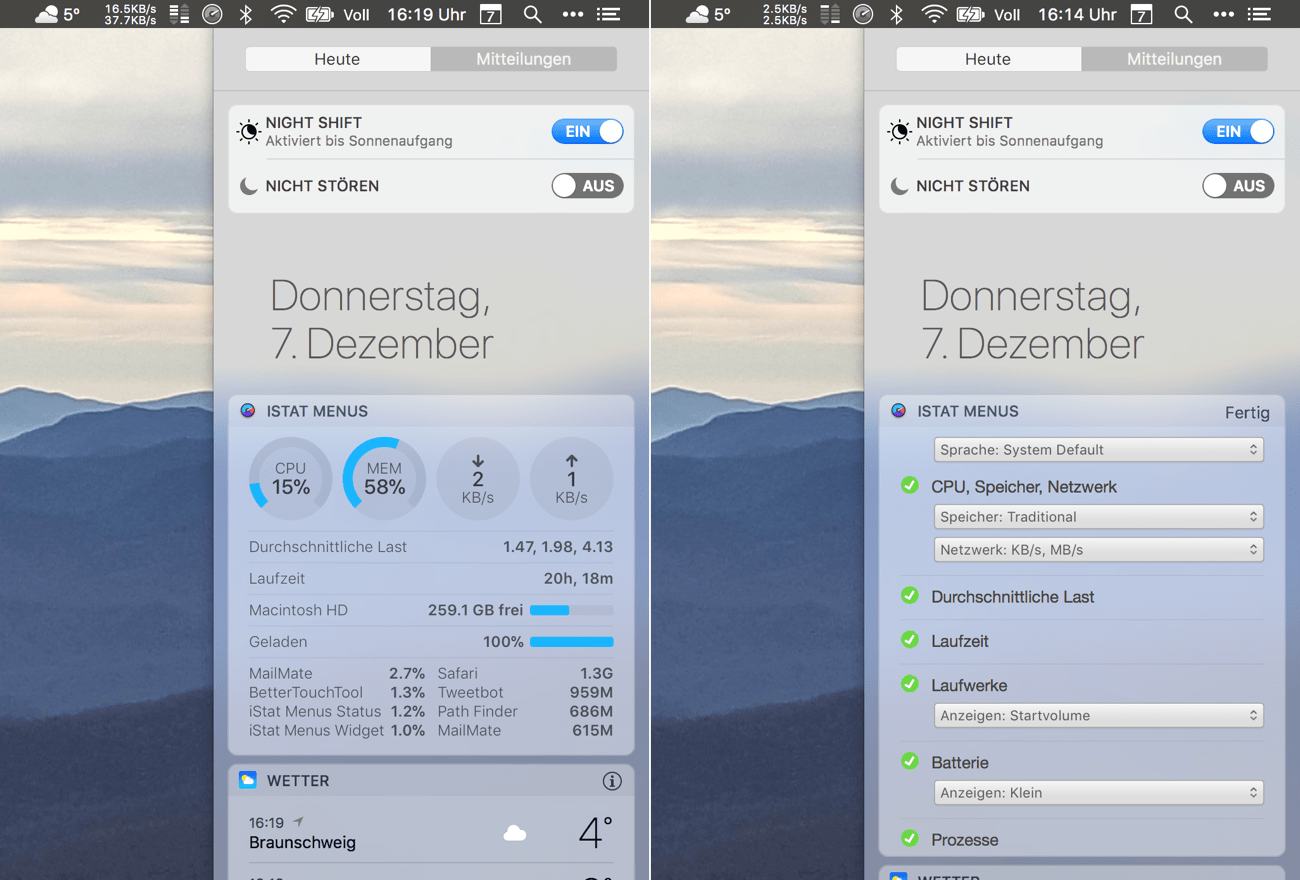Click Notification Center list icon in 16:14 menu bar
1300x880 pixels.
[1260, 14]
